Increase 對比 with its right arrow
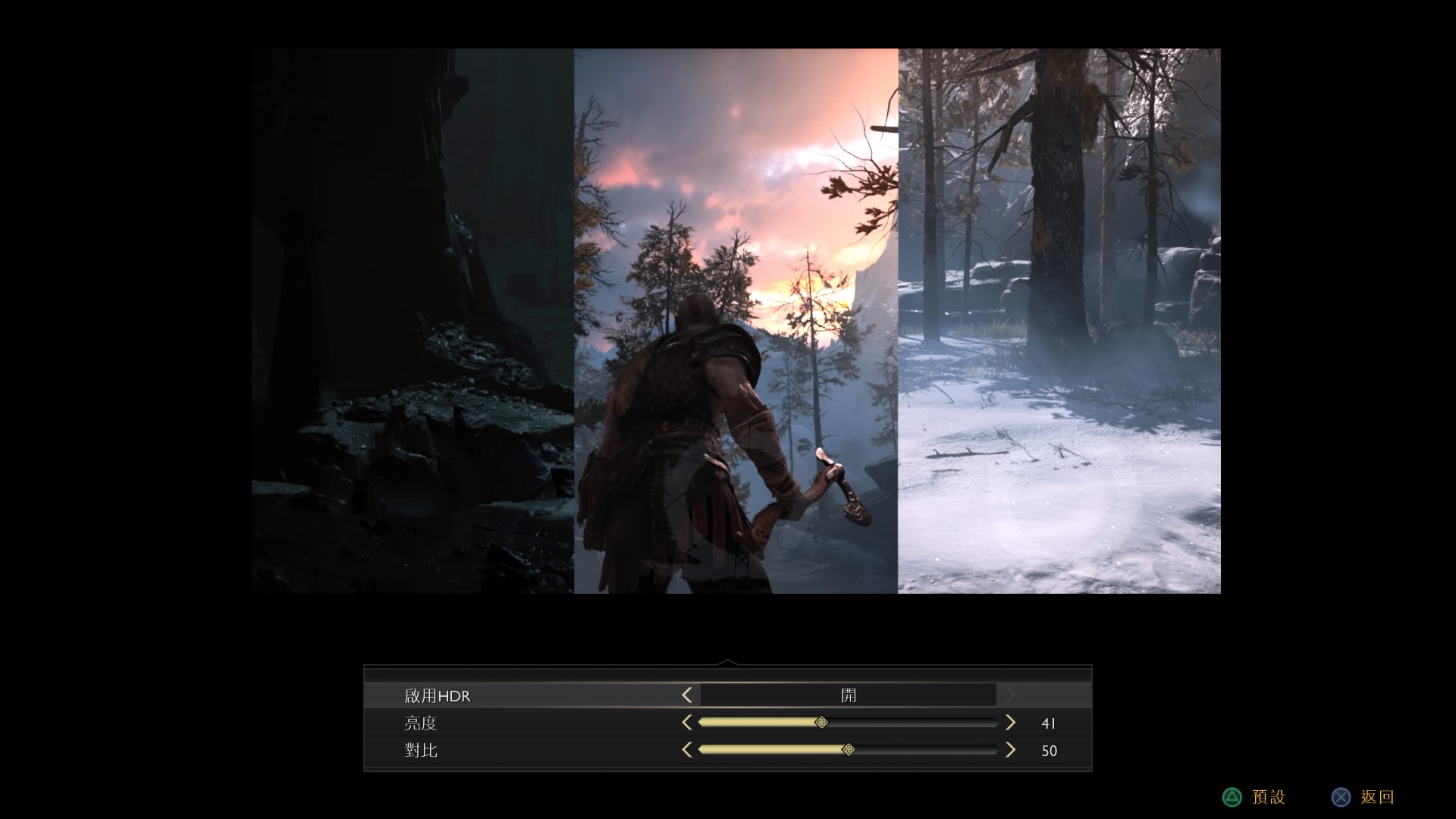Screen dimensions: 1456x819 pyautogui.click(x=1010, y=750)
